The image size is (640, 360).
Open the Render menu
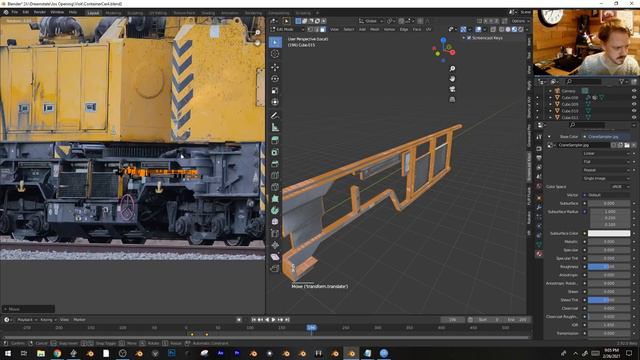pos(40,12)
